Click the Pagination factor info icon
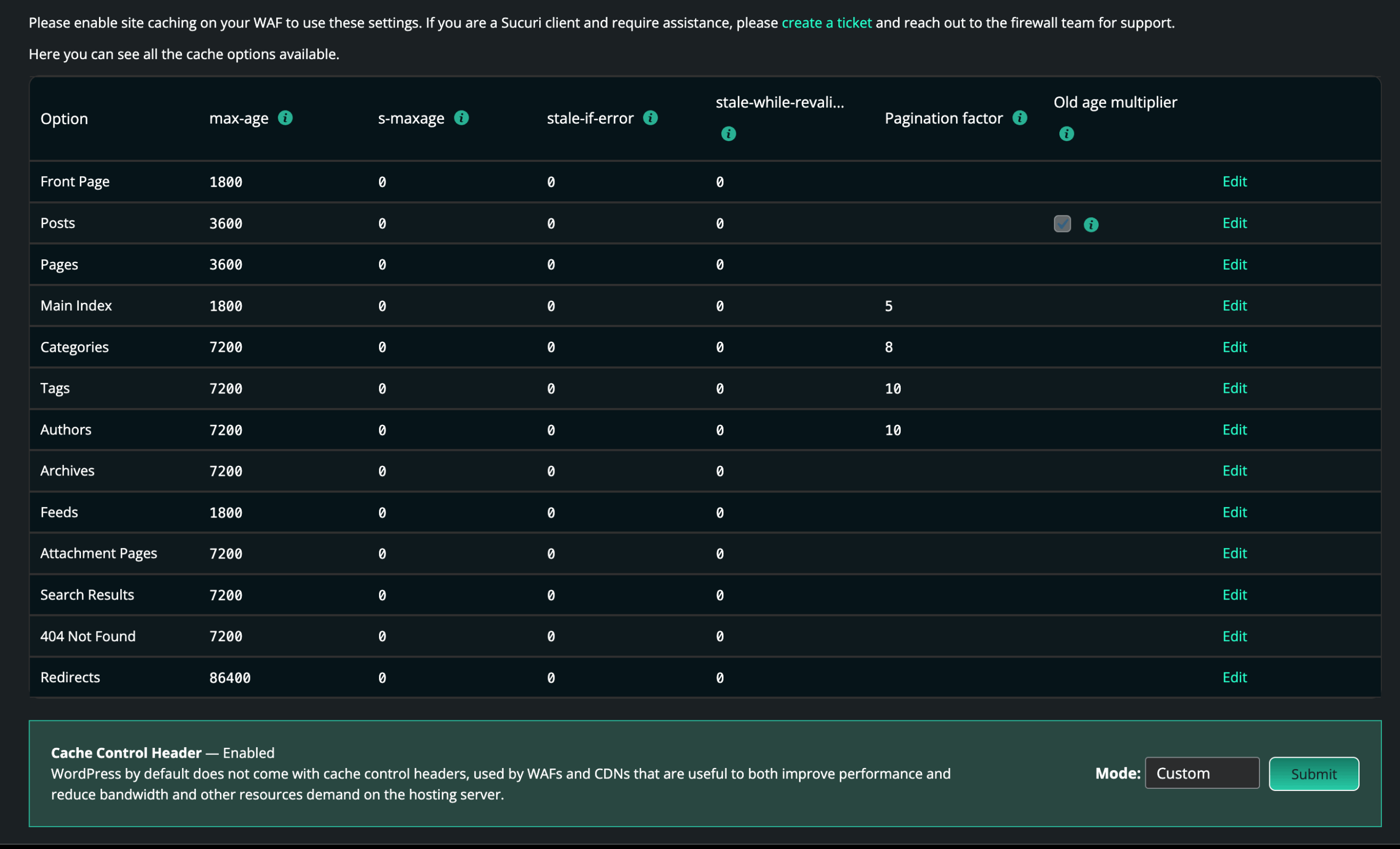This screenshot has height=849, width=1400. click(x=1020, y=118)
